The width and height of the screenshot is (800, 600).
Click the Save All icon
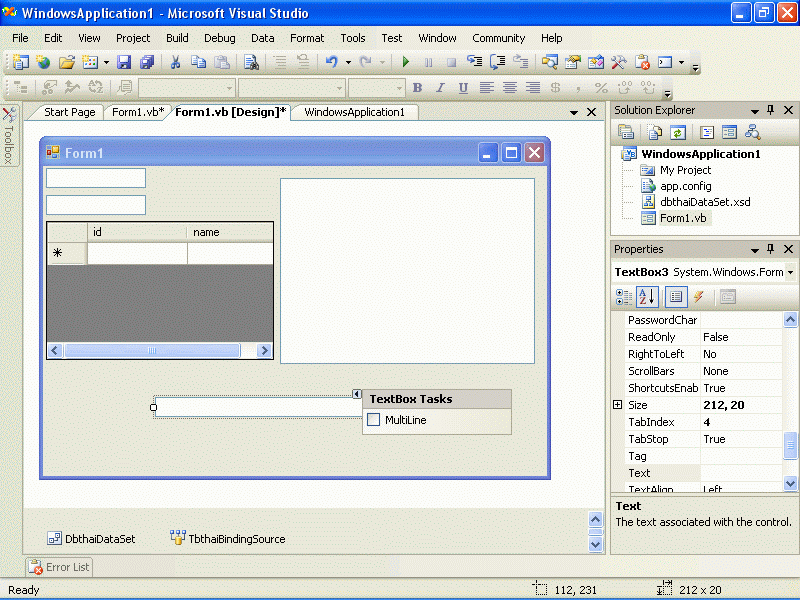tap(147, 62)
